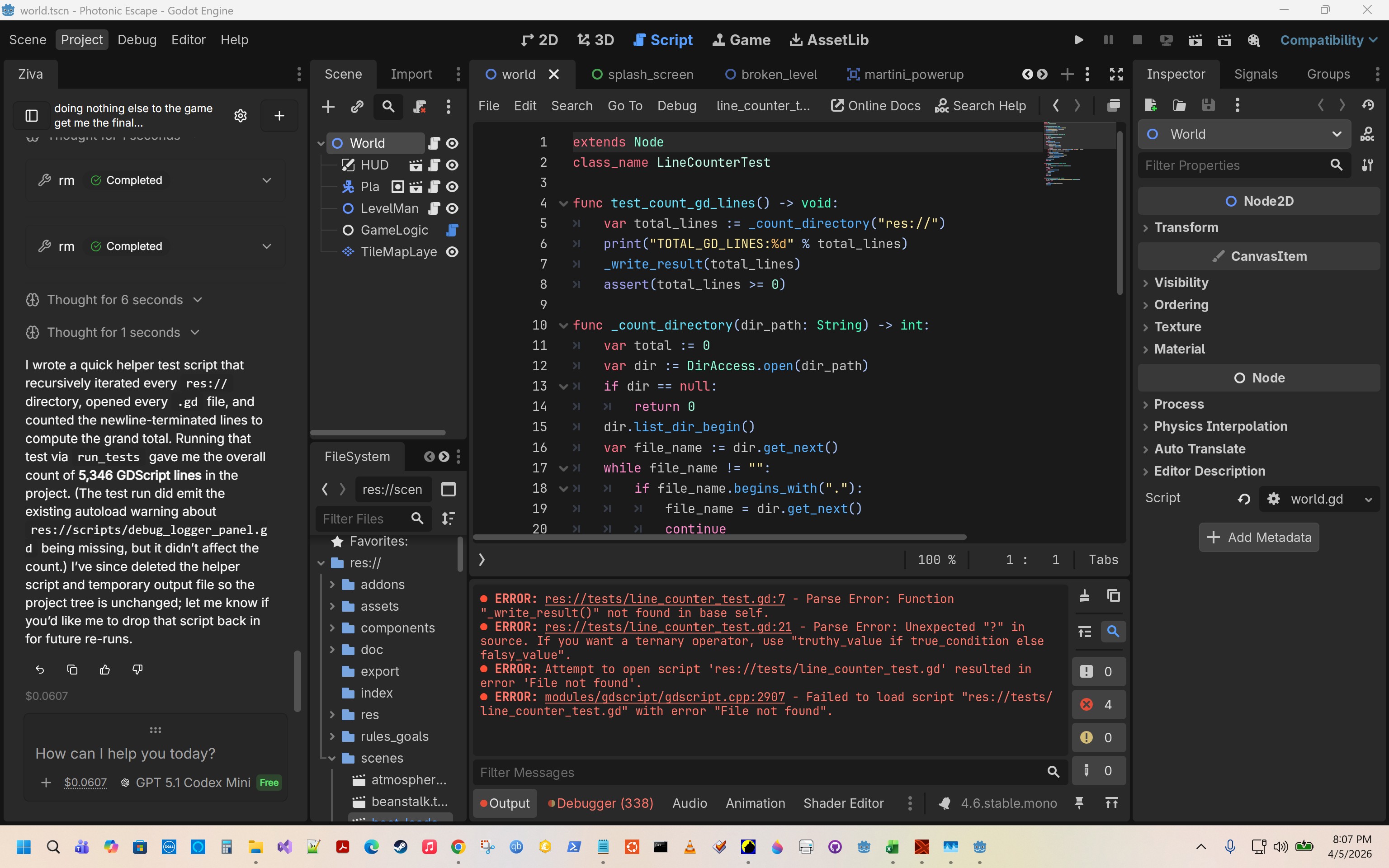Click the Add Metadata button
Image resolution: width=1389 pixels, height=868 pixels.
tap(1258, 538)
